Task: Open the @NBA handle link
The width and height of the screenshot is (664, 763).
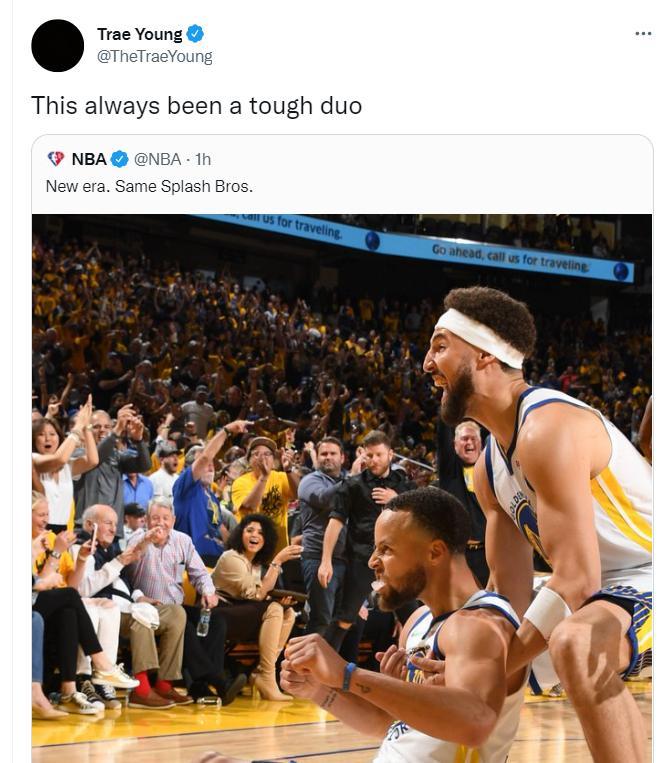Action: pos(157,159)
